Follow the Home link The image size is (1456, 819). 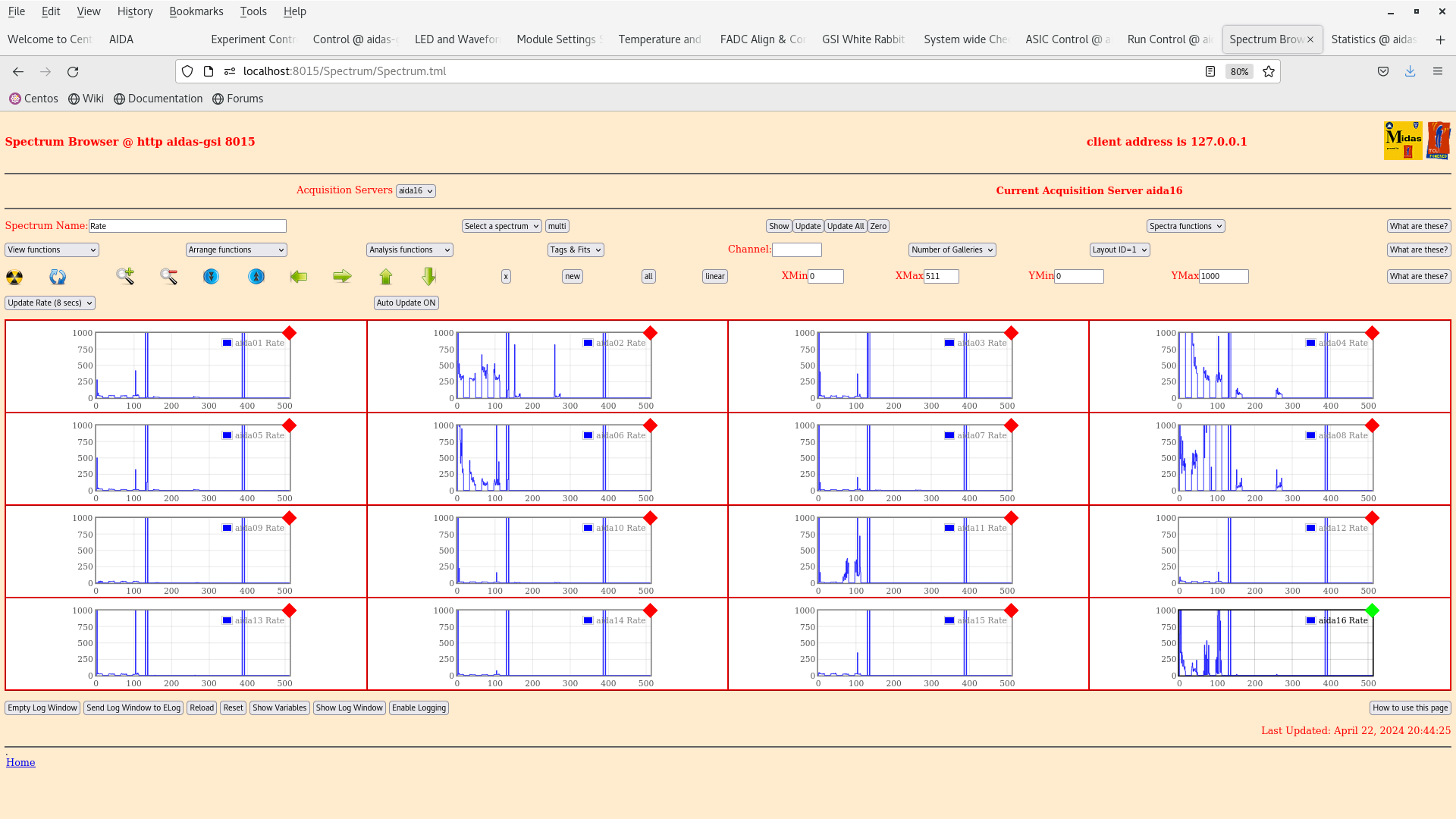click(x=20, y=762)
